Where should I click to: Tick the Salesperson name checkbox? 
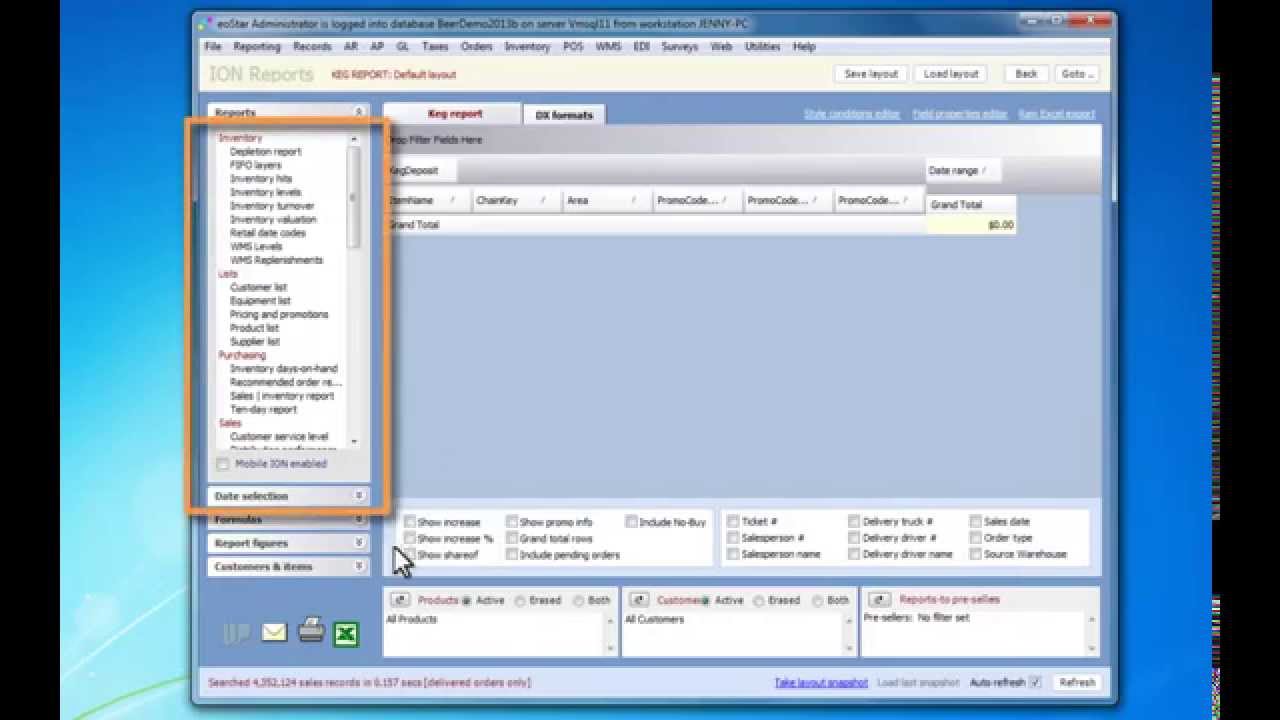[733, 554]
